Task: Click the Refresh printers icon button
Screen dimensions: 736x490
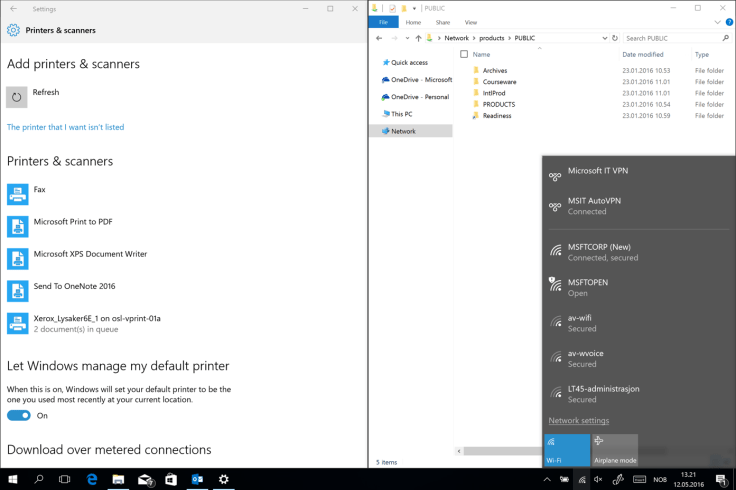Action: 16,97
